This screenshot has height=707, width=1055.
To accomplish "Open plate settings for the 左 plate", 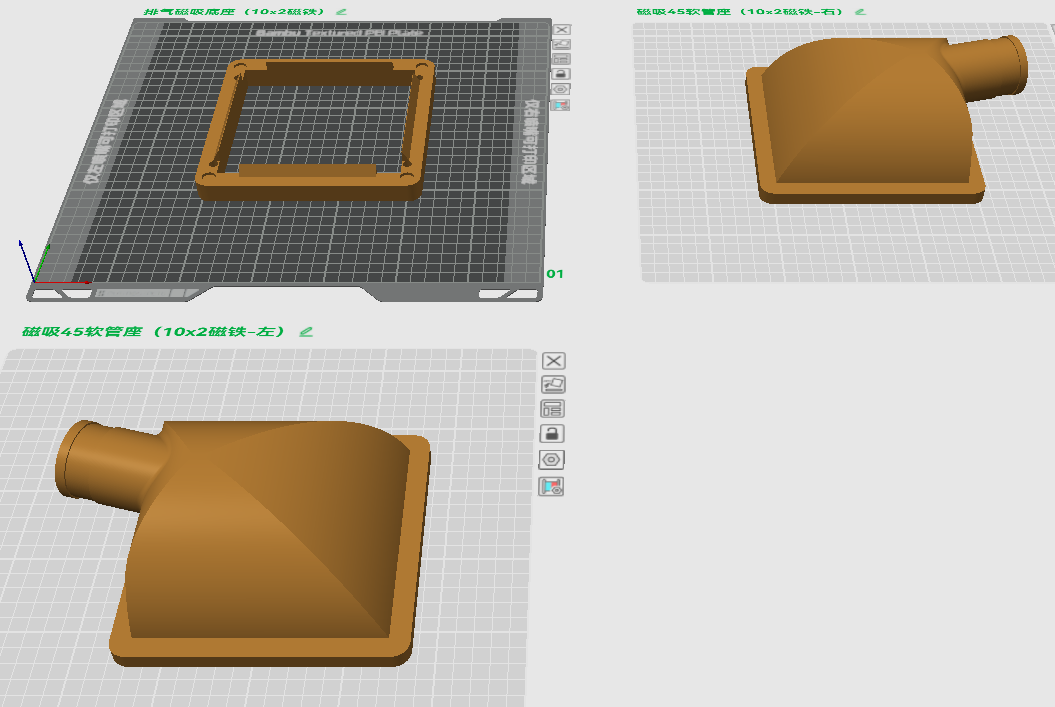I will (x=552, y=459).
